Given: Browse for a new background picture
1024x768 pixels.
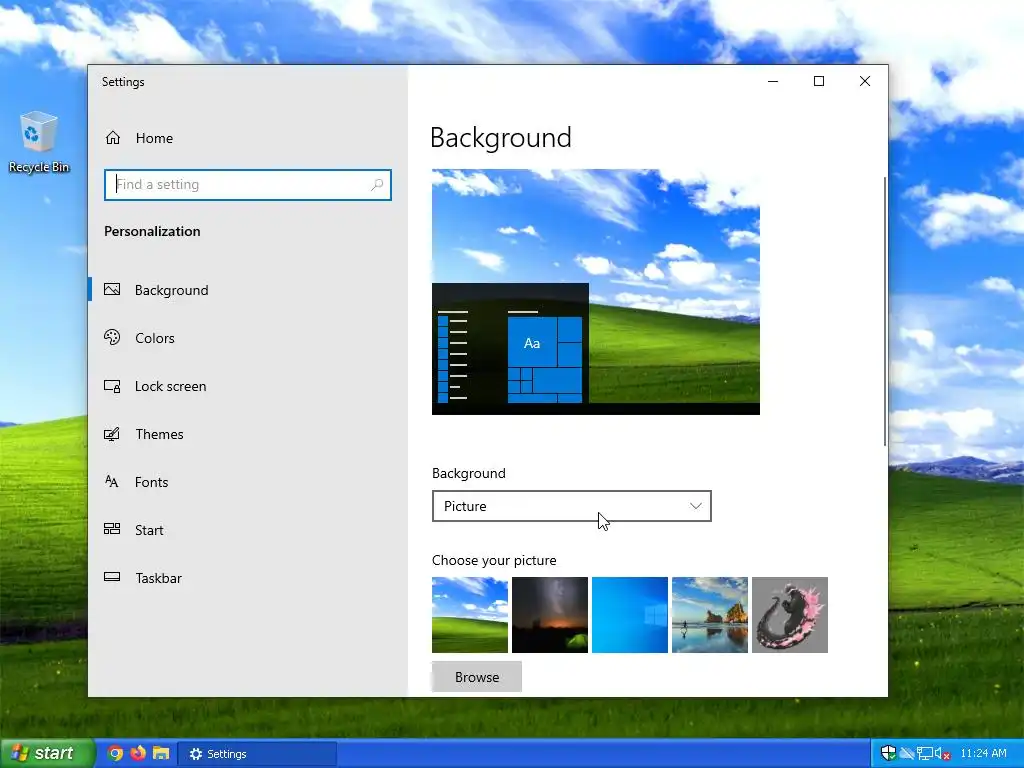Looking at the screenshot, I should tap(477, 677).
